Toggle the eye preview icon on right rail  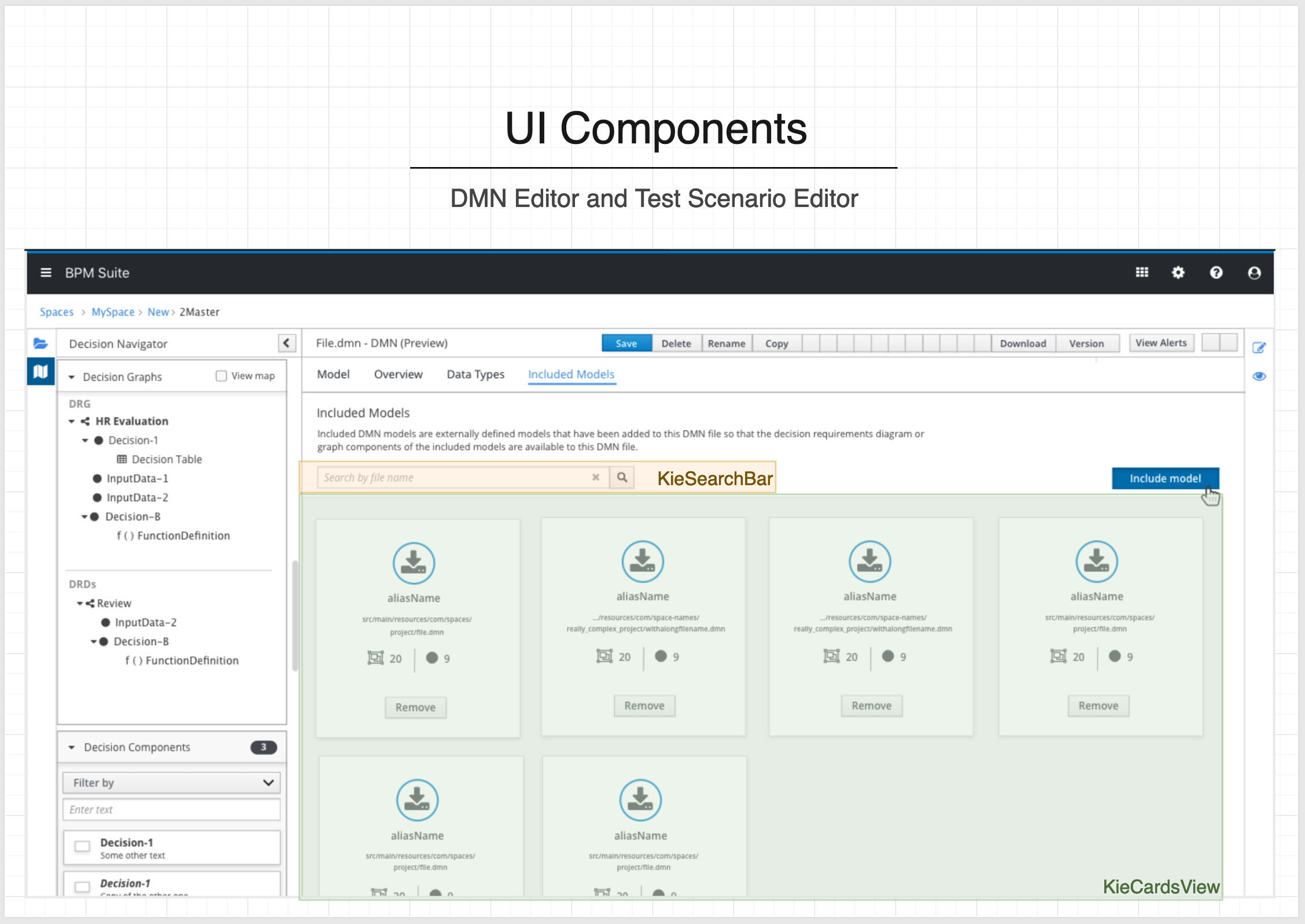click(1259, 376)
